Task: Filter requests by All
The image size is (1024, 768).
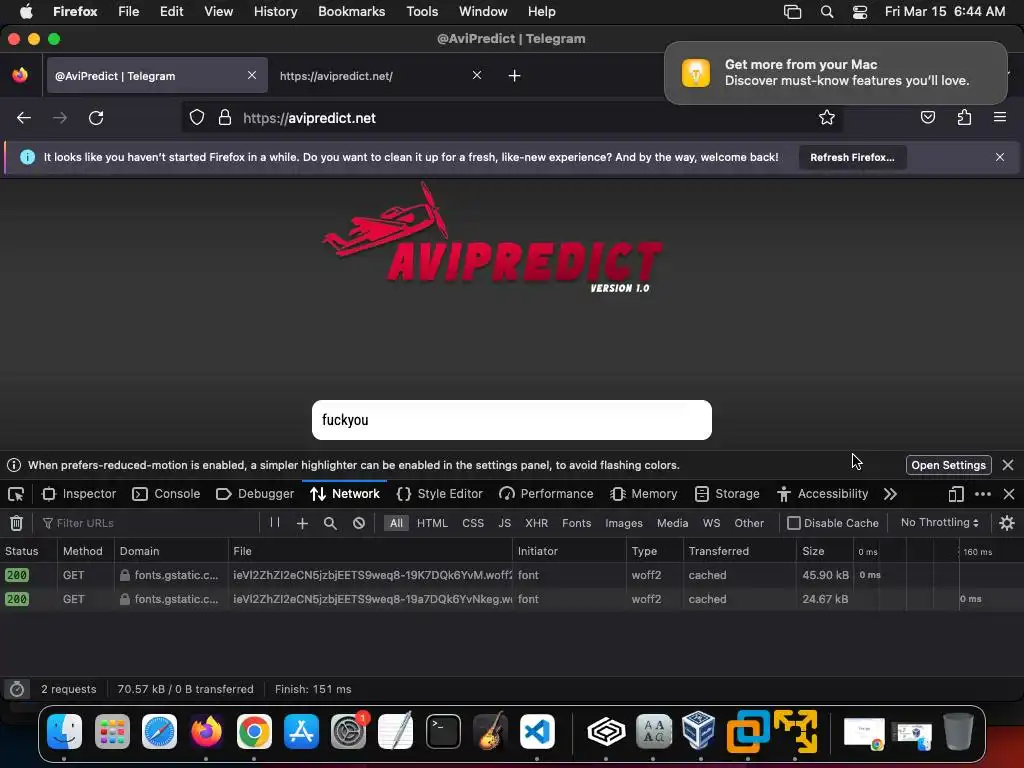Action: [x=396, y=523]
